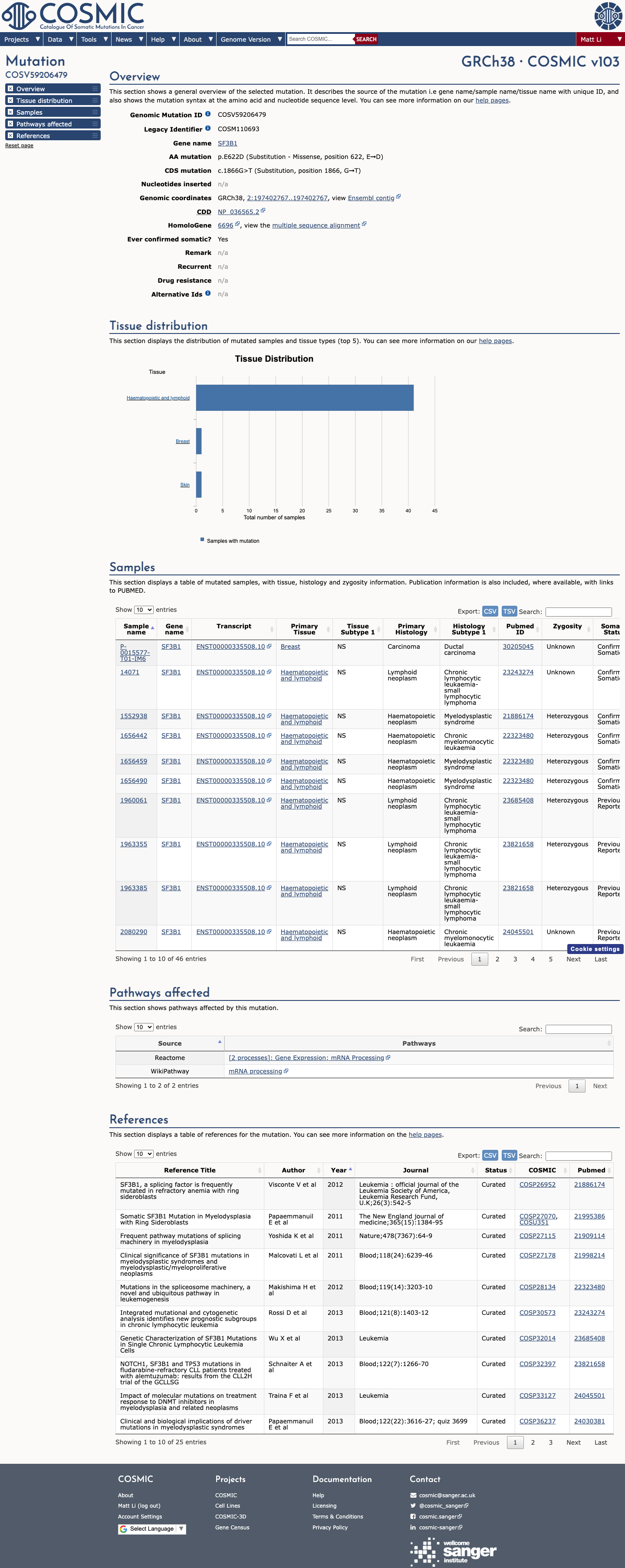This screenshot has width=625, height=1568.
Task: Open the Genome Version dropdown menu
Action: [x=251, y=39]
